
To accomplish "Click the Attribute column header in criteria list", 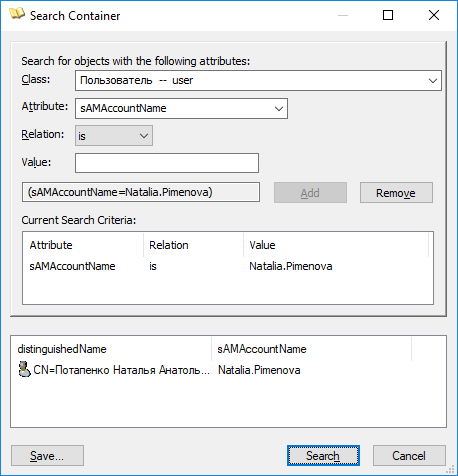I will 83,245.
